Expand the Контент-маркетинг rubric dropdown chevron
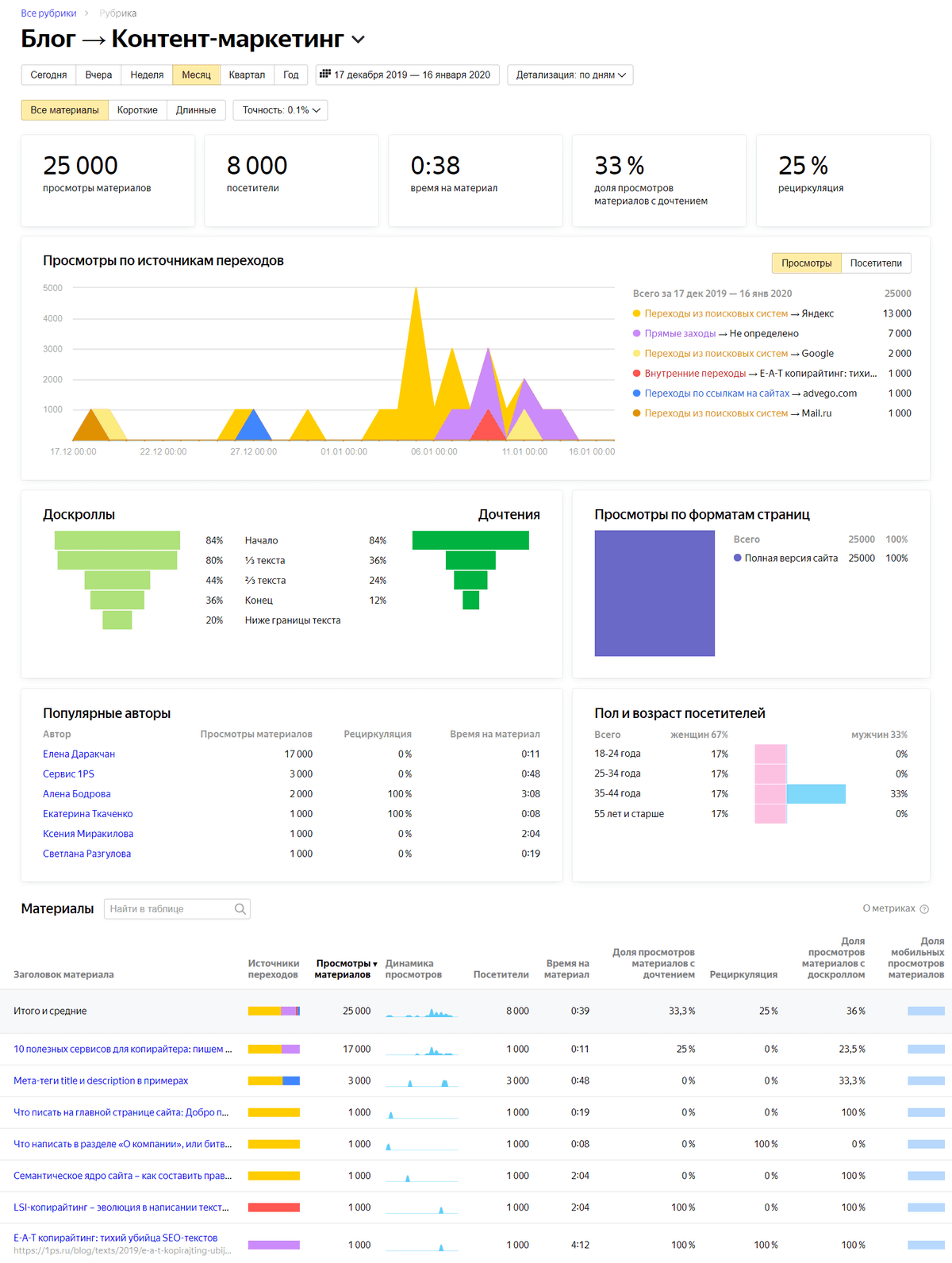The width and height of the screenshot is (952, 1263). pos(358,40)
